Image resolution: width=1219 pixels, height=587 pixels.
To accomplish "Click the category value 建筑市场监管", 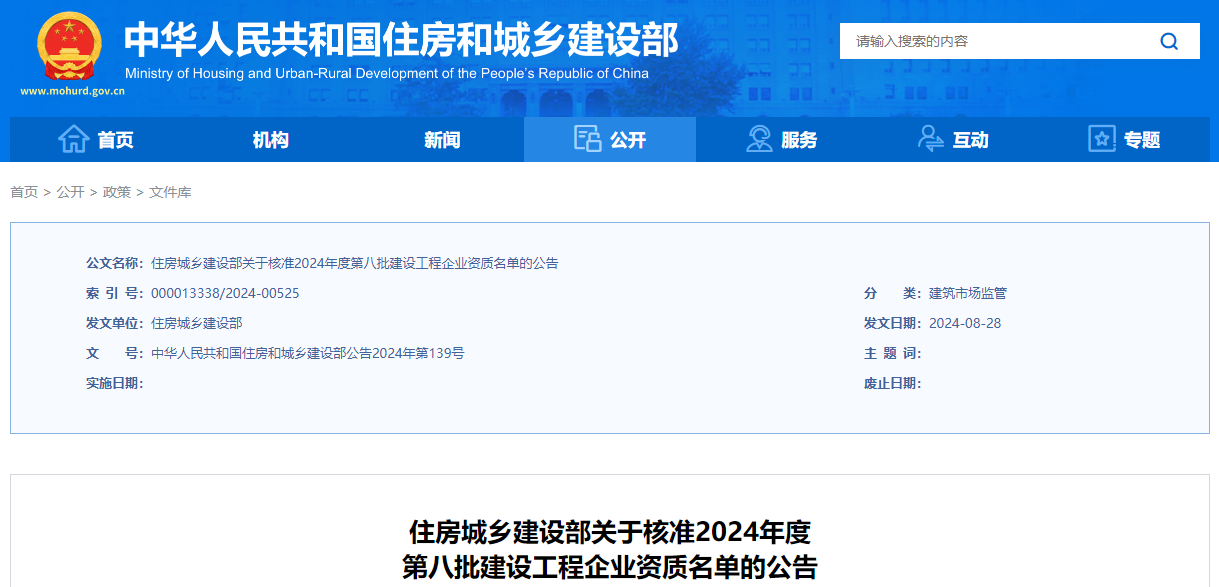I will tap(968, 293).
